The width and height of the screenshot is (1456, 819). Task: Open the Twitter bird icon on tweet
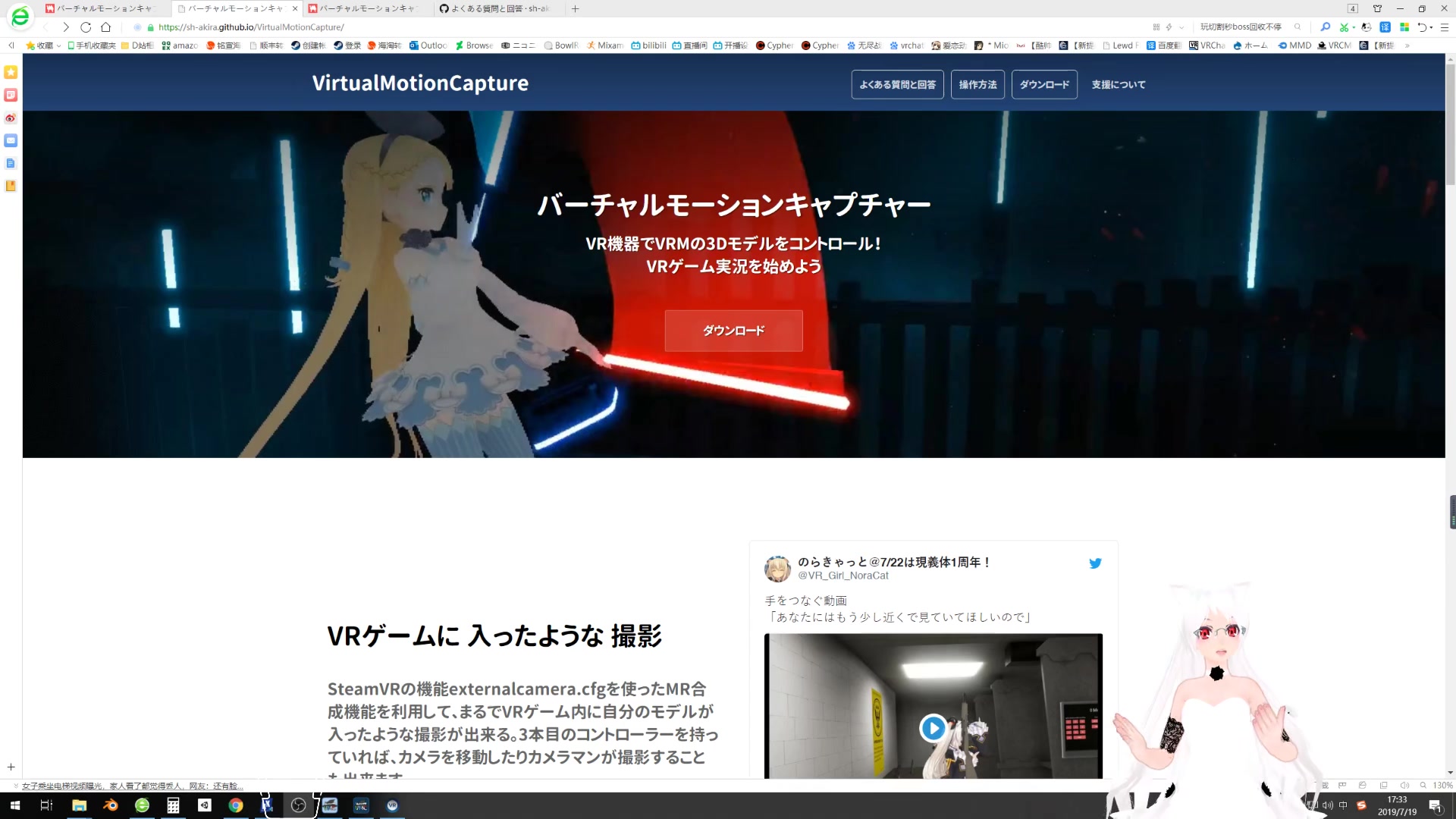point(1095,563)
